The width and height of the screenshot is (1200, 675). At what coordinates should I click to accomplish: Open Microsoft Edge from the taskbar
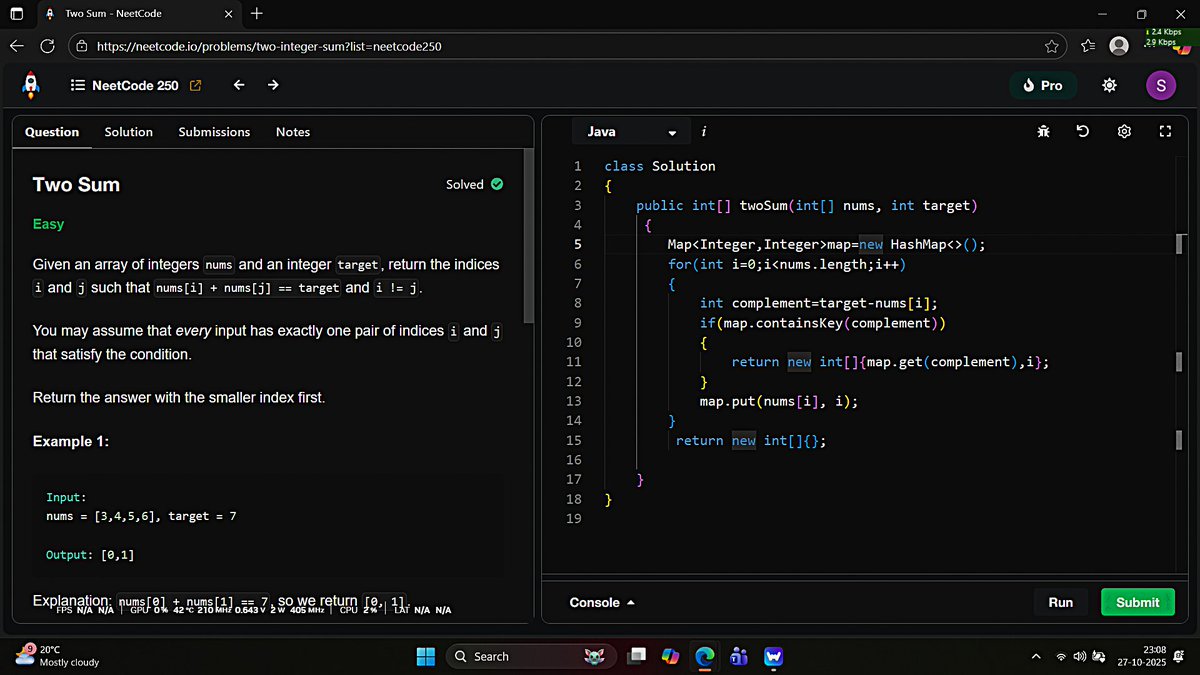coord(704,656)
